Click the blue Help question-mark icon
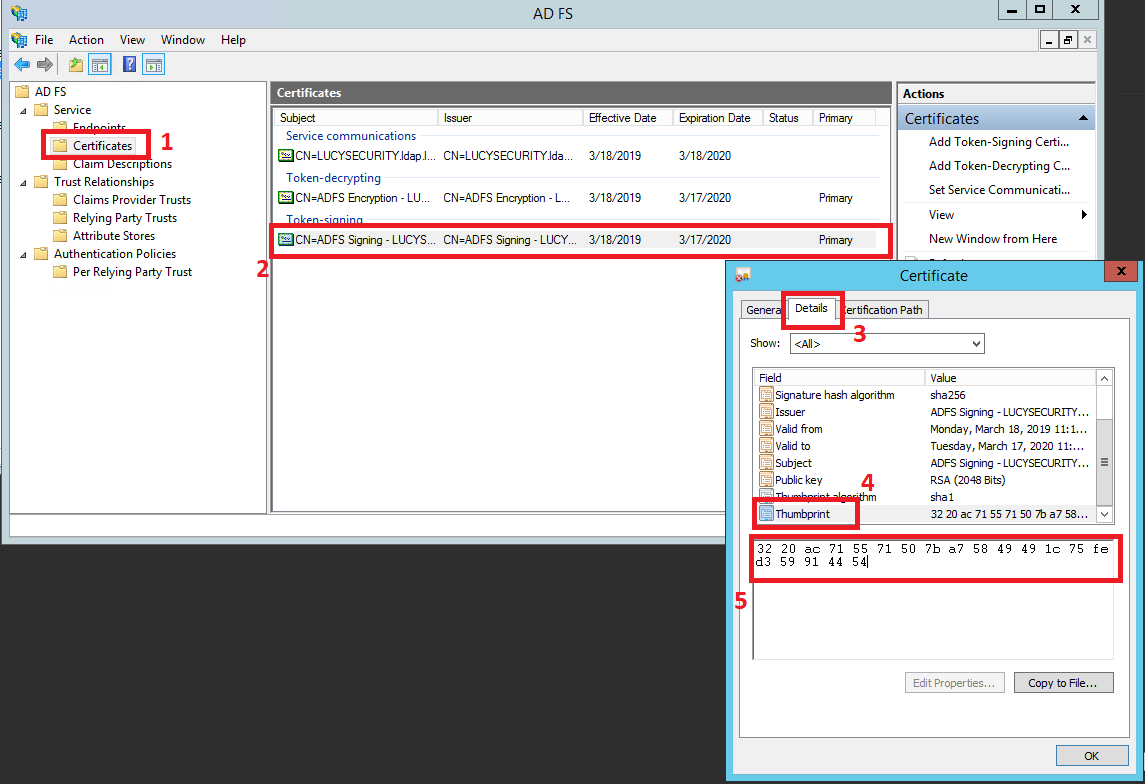 click(129, 64)
